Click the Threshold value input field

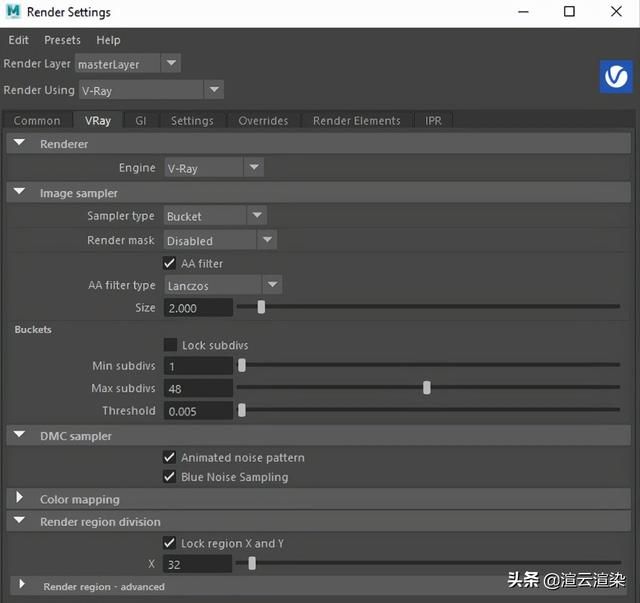198,411
